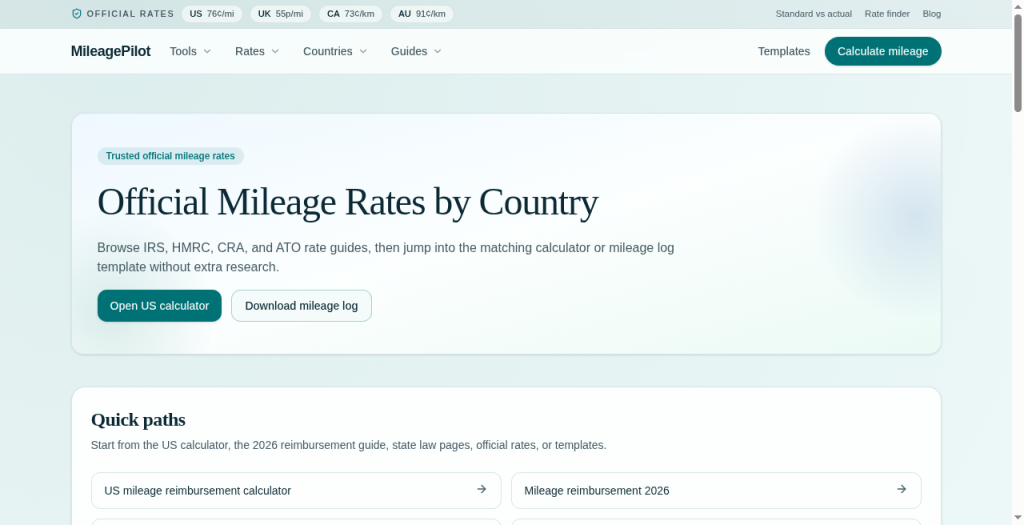Click the arrow on US mileage reimbursement calculator
1024x525 pixels.
pos(481,489)
